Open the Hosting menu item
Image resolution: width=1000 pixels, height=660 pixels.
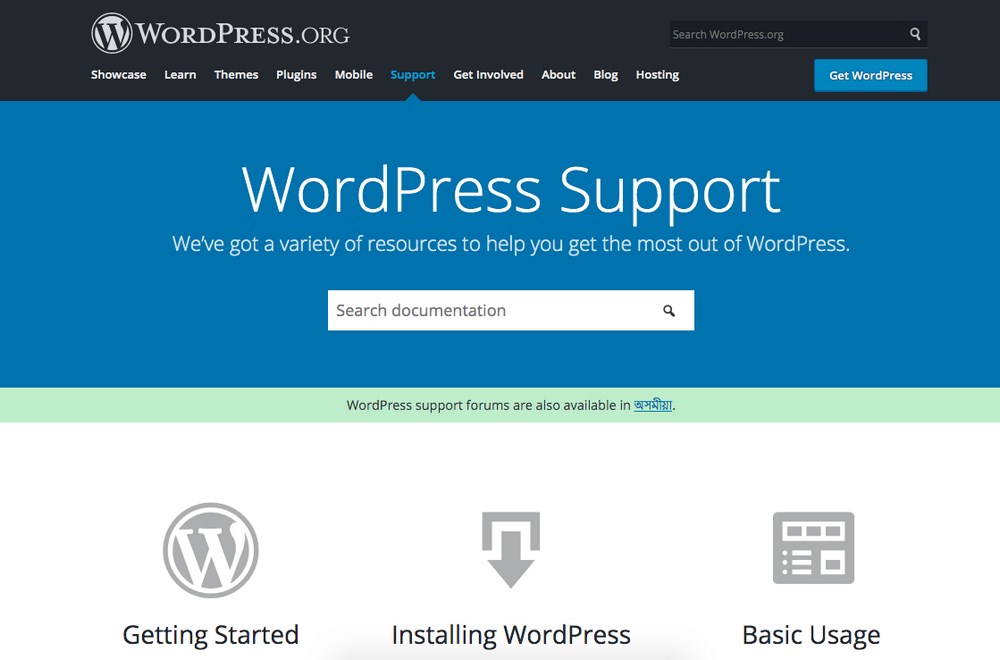pos(657,75)
